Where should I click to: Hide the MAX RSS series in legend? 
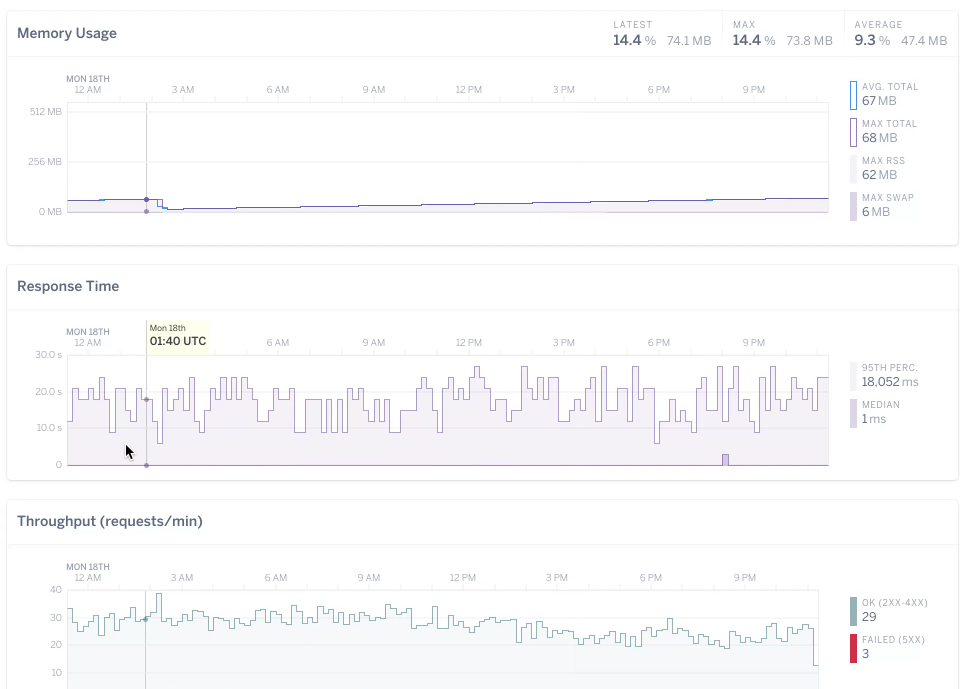click(x=853, y=169)
